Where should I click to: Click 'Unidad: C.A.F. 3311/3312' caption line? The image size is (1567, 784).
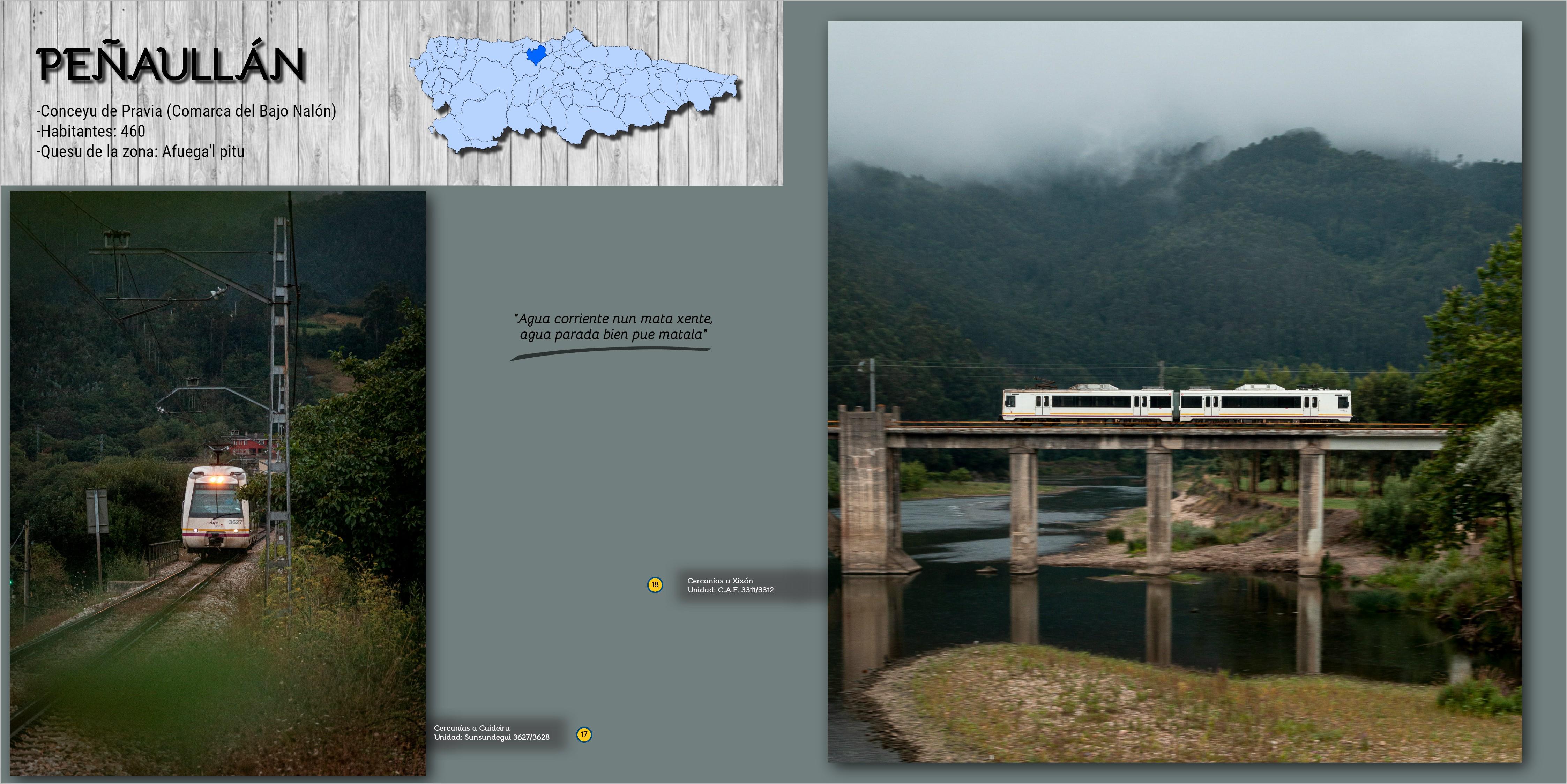[x=730, y=590]
